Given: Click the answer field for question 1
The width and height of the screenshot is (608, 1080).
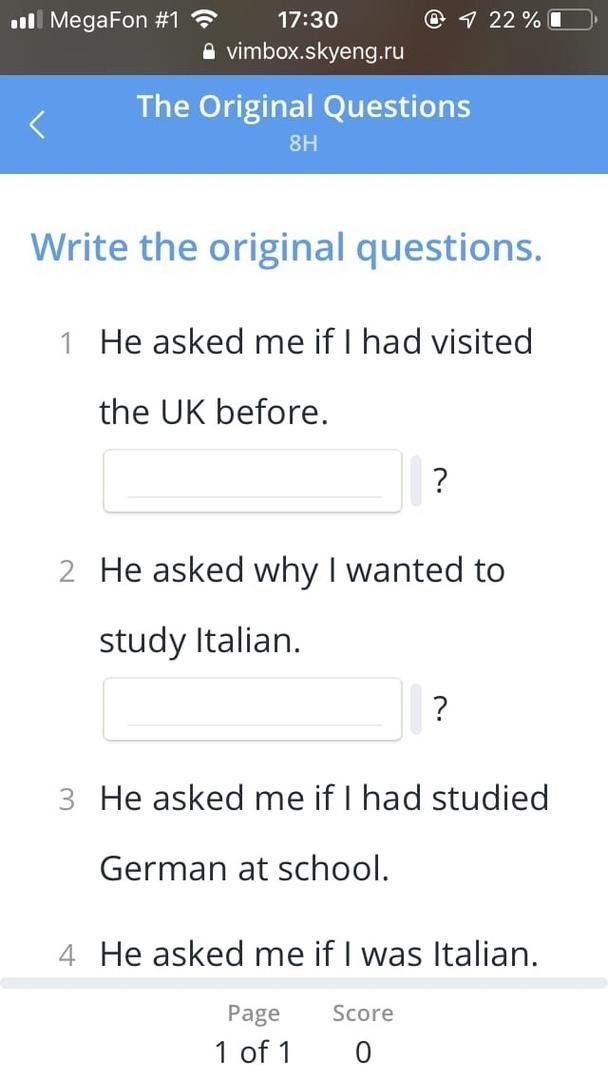Looking at the screenshot, I should (252, 481).
